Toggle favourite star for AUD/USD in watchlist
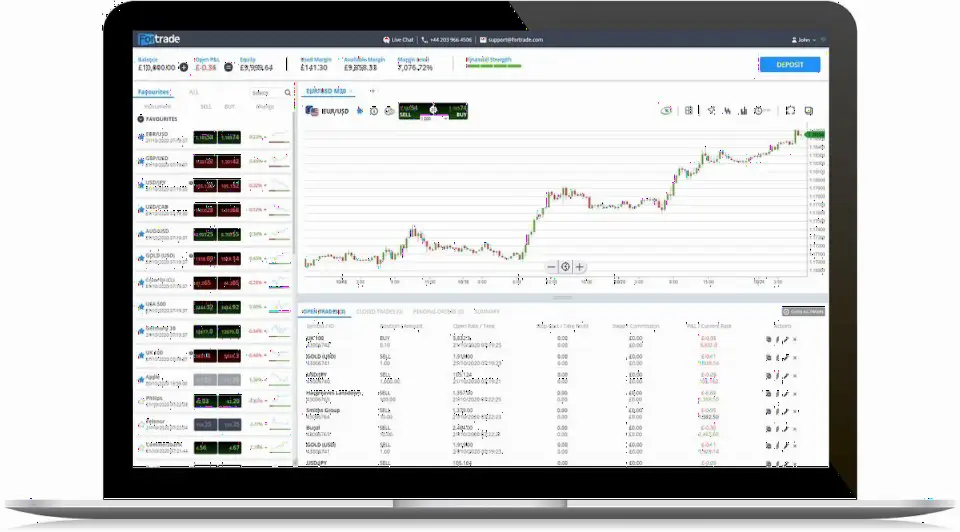The height and width of the screenshot is (532, 960). point(141,234)
